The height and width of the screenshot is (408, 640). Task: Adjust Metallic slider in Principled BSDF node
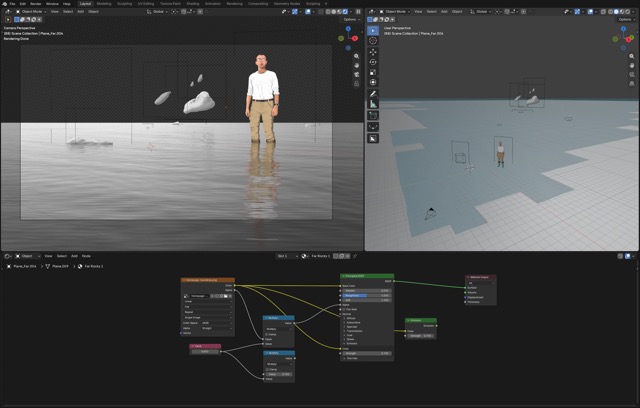tap(367, 290)
